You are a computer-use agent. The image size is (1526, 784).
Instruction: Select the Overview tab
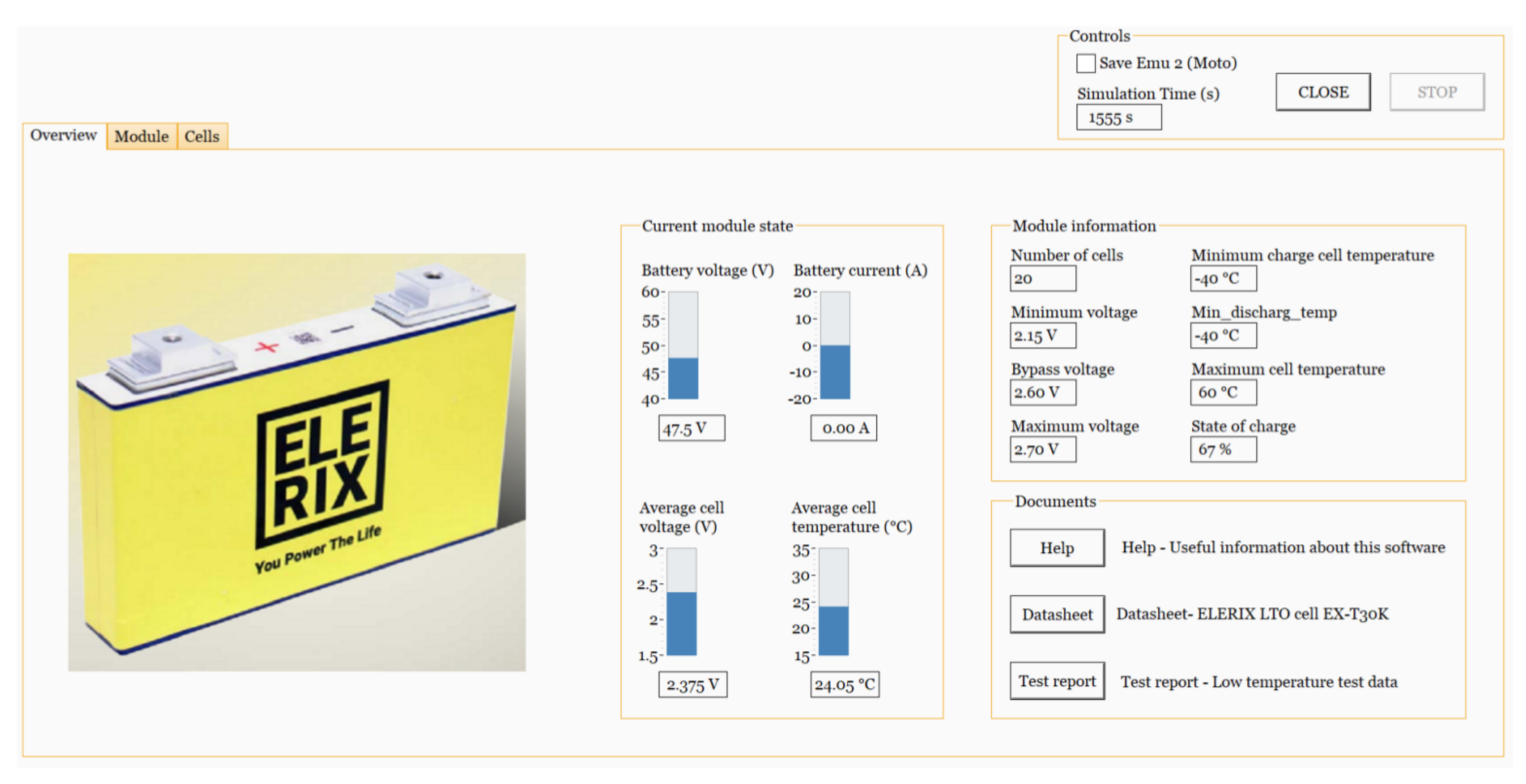pyautogui.click(x=64, y=136)
